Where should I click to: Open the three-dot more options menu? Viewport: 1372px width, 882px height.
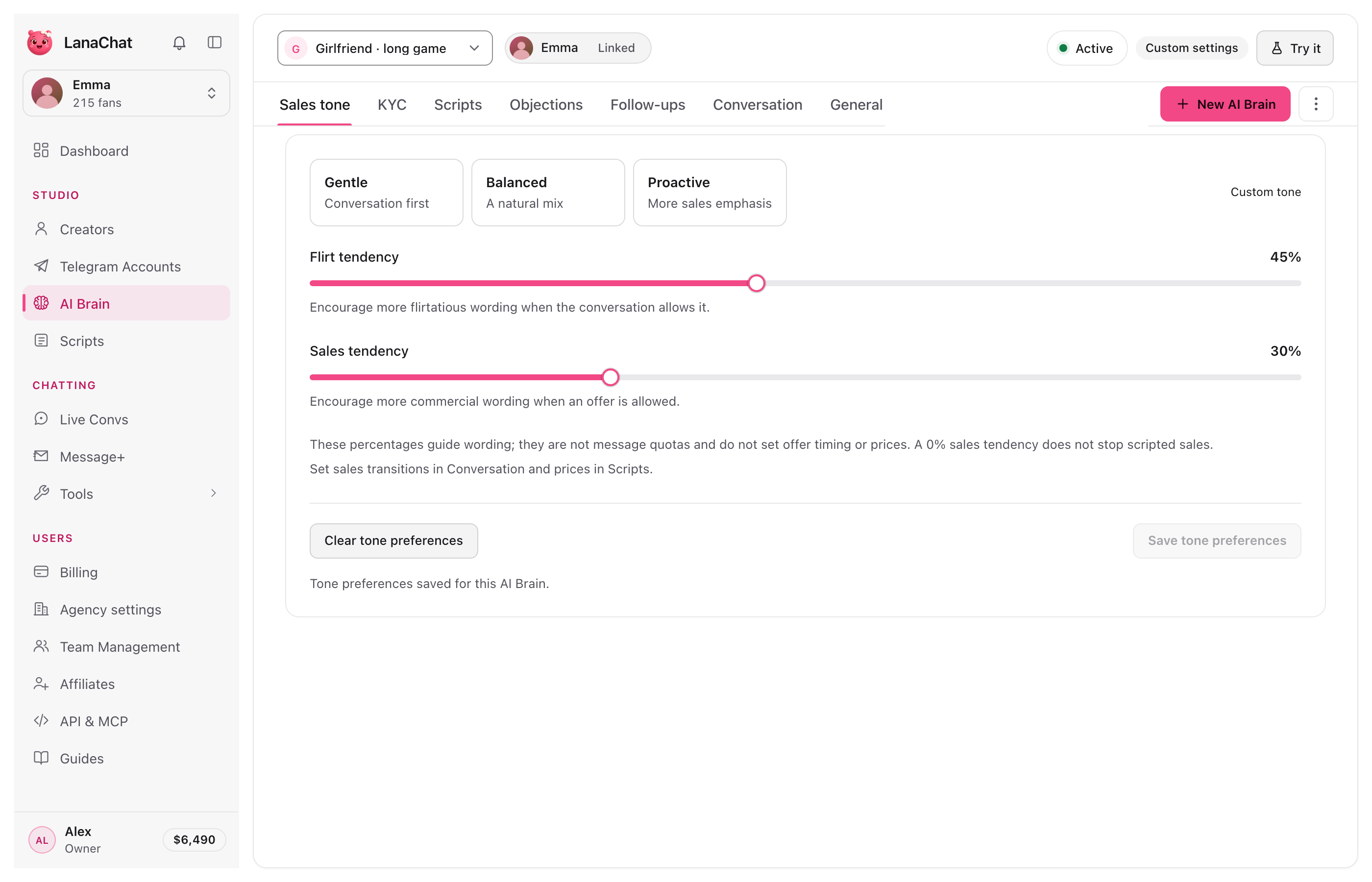1316,104
